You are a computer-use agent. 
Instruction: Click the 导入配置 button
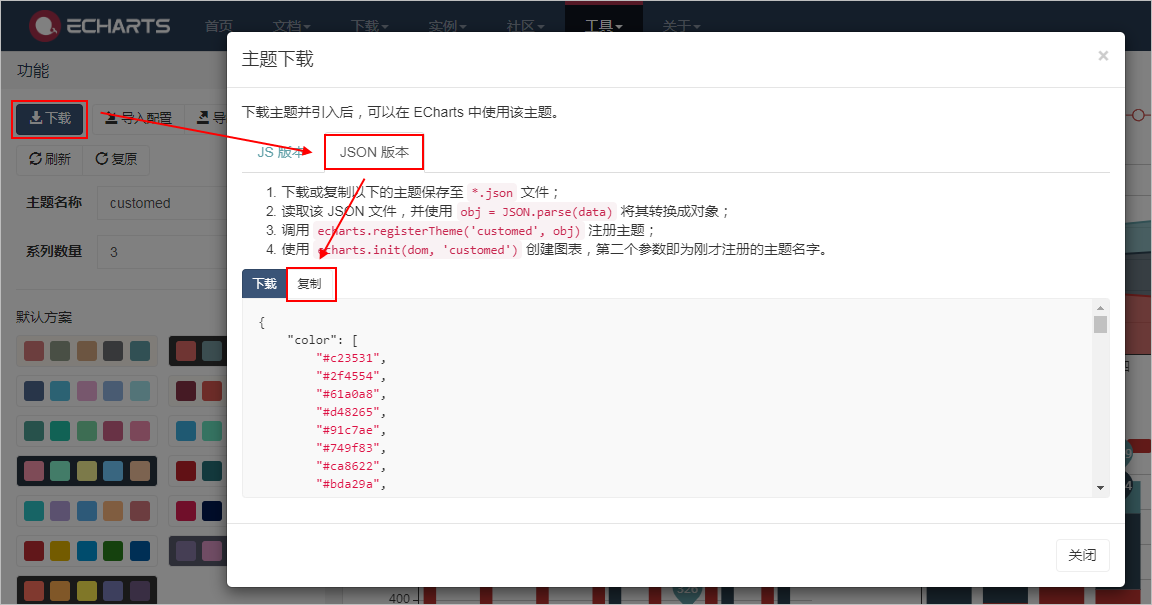coord(138,118)
